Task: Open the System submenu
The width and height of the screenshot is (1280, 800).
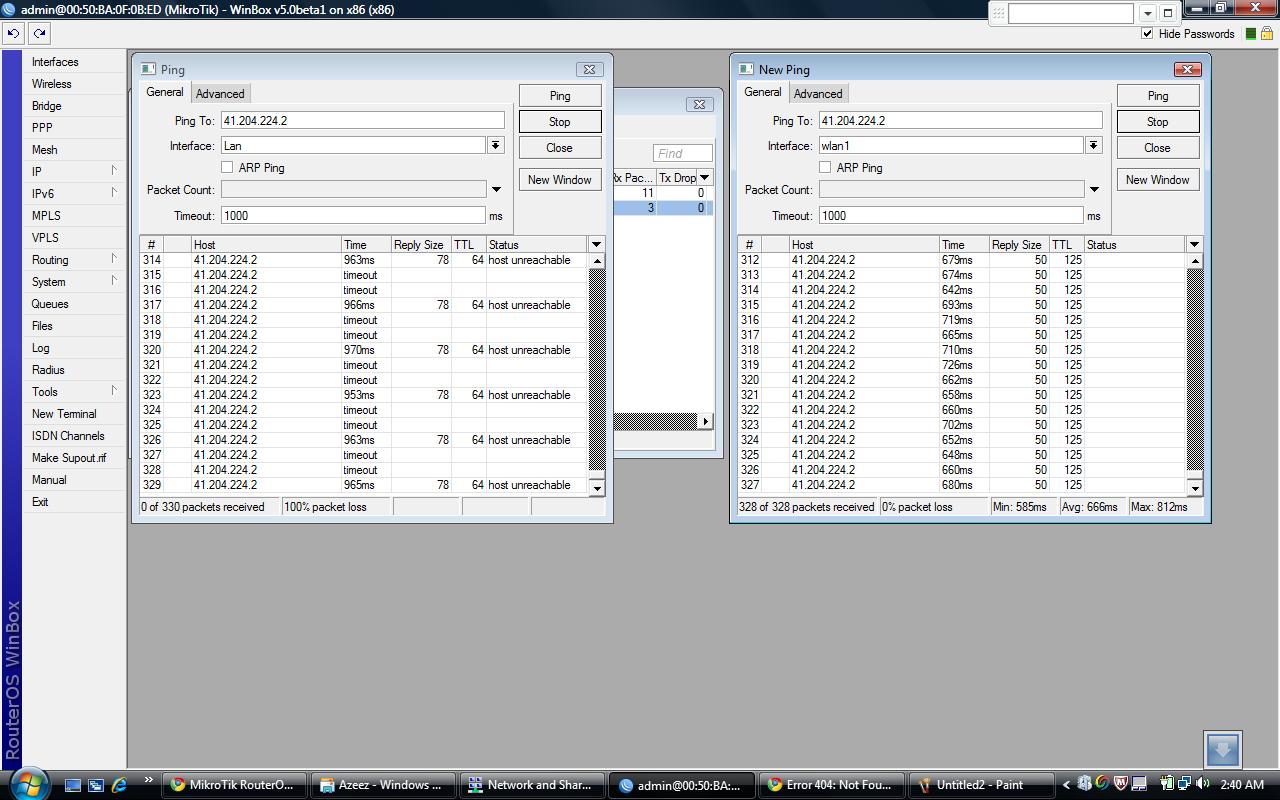Action: coord(74,282)
